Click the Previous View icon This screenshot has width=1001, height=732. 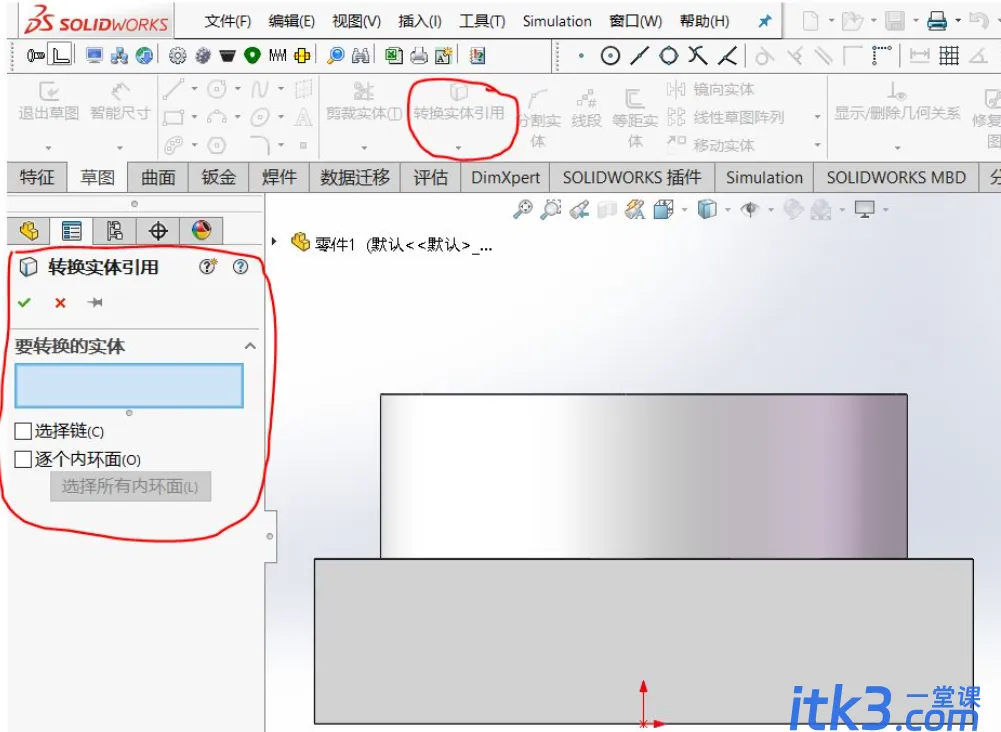pos(579,209)
